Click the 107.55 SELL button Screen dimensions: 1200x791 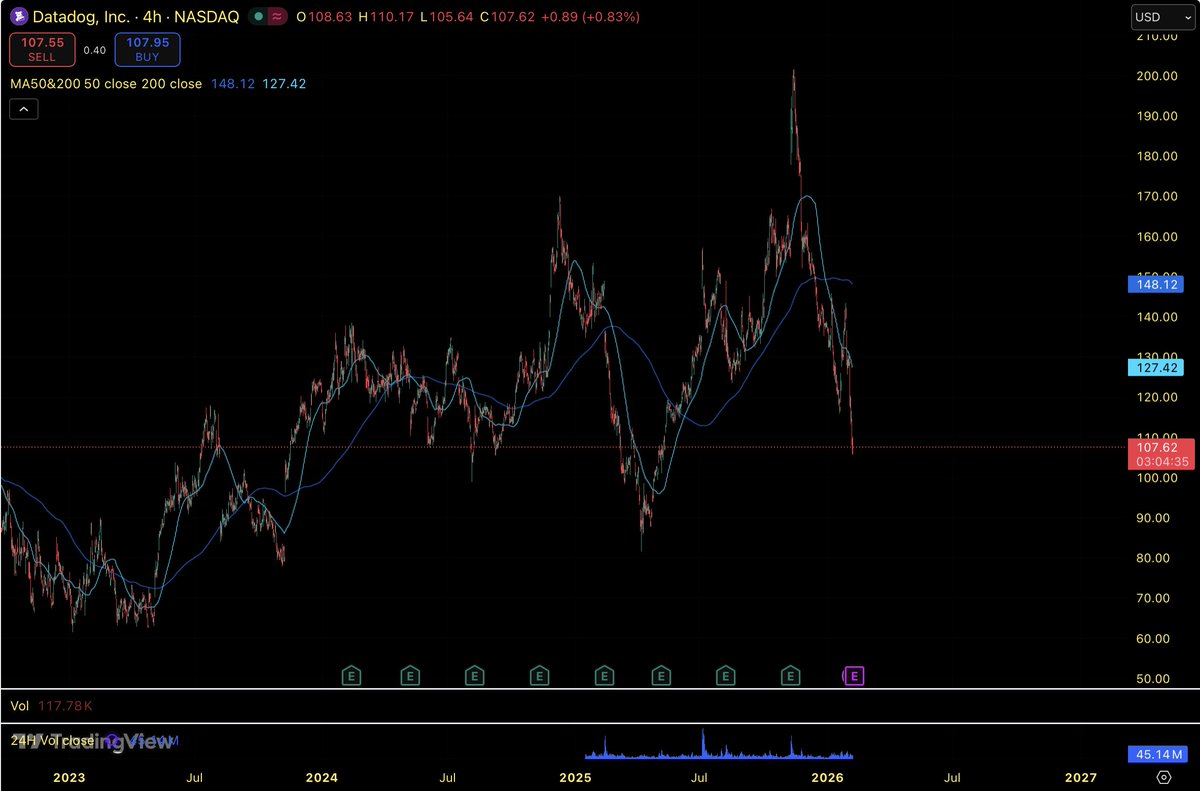point(42,50)
